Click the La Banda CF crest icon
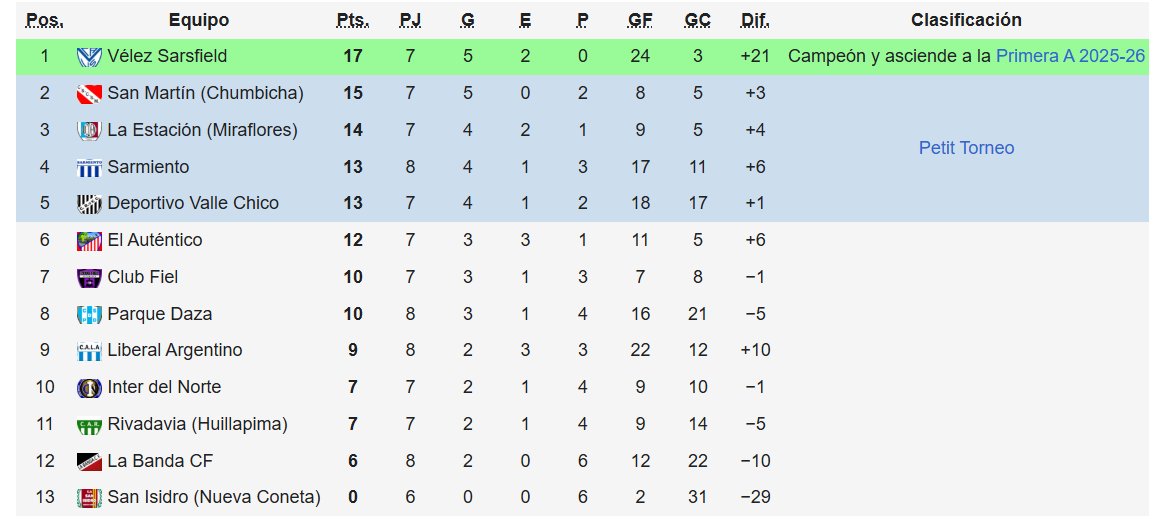This screenshot has width=1162, height=524. click(x=89, y=462)
